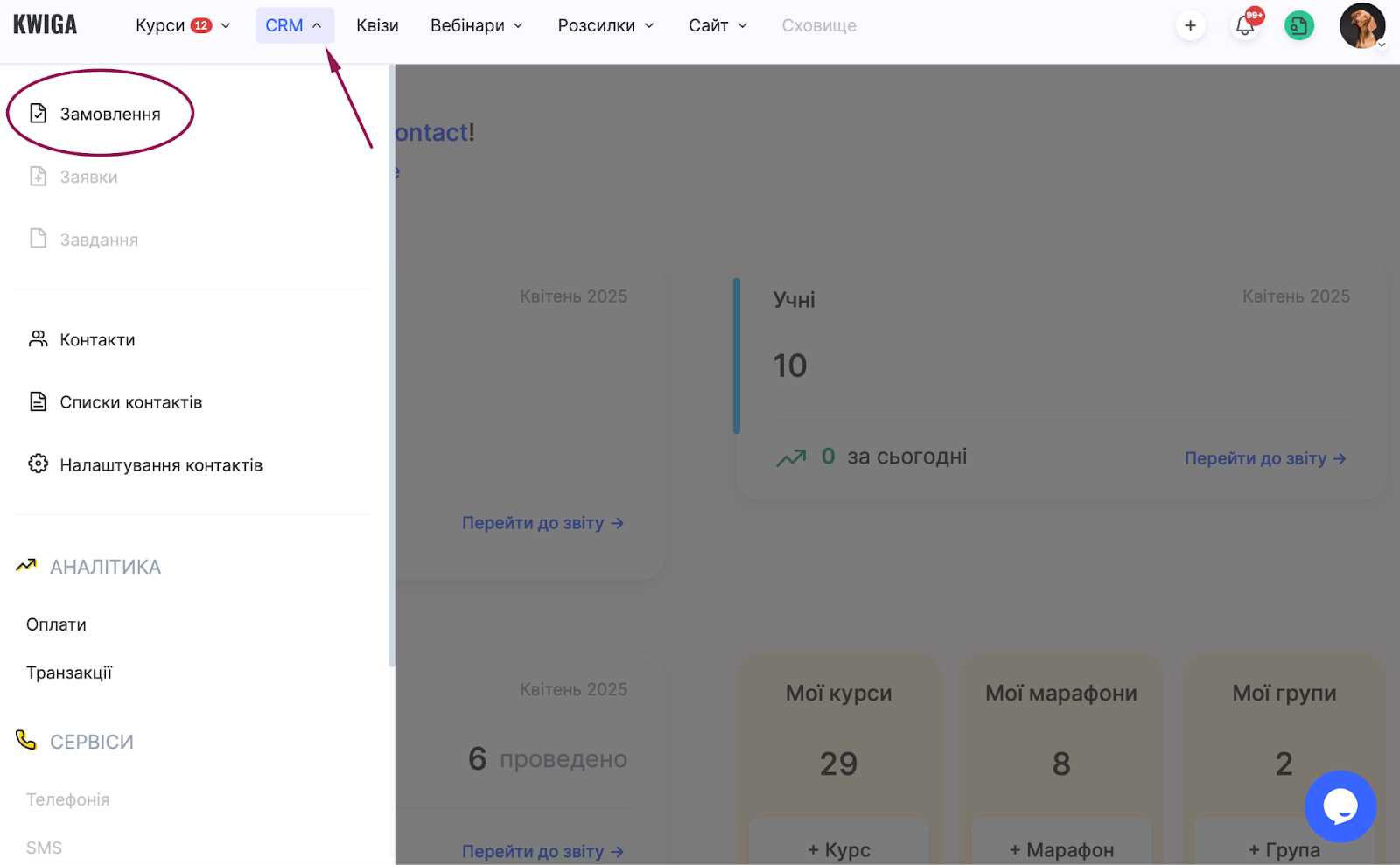Select the red 12 badge on Курси
The image size is (1400, 865).
[x=201, y=25]
